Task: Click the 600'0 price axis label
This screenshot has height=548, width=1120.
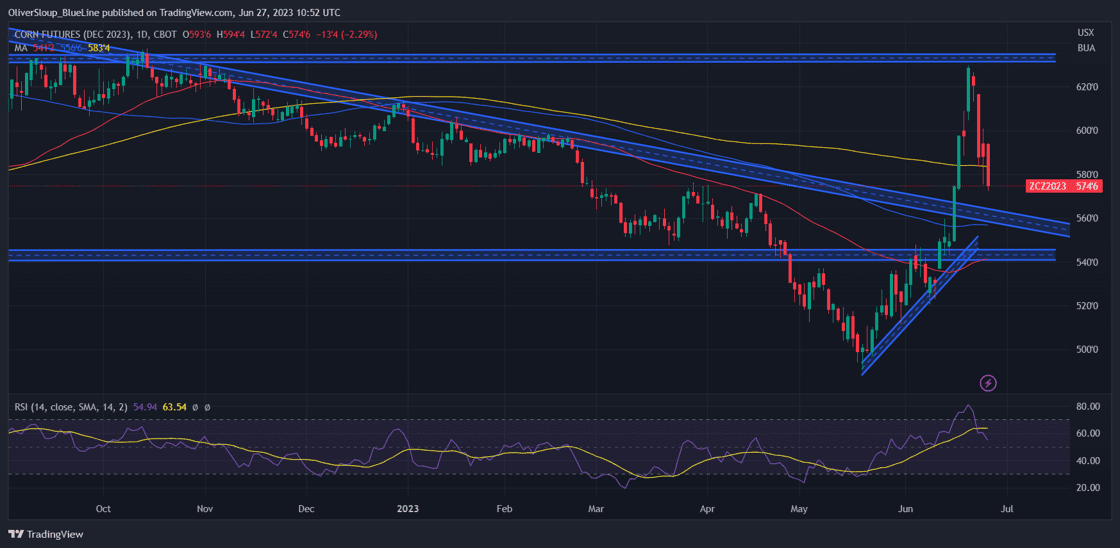Action: [x=1086, y=131]
